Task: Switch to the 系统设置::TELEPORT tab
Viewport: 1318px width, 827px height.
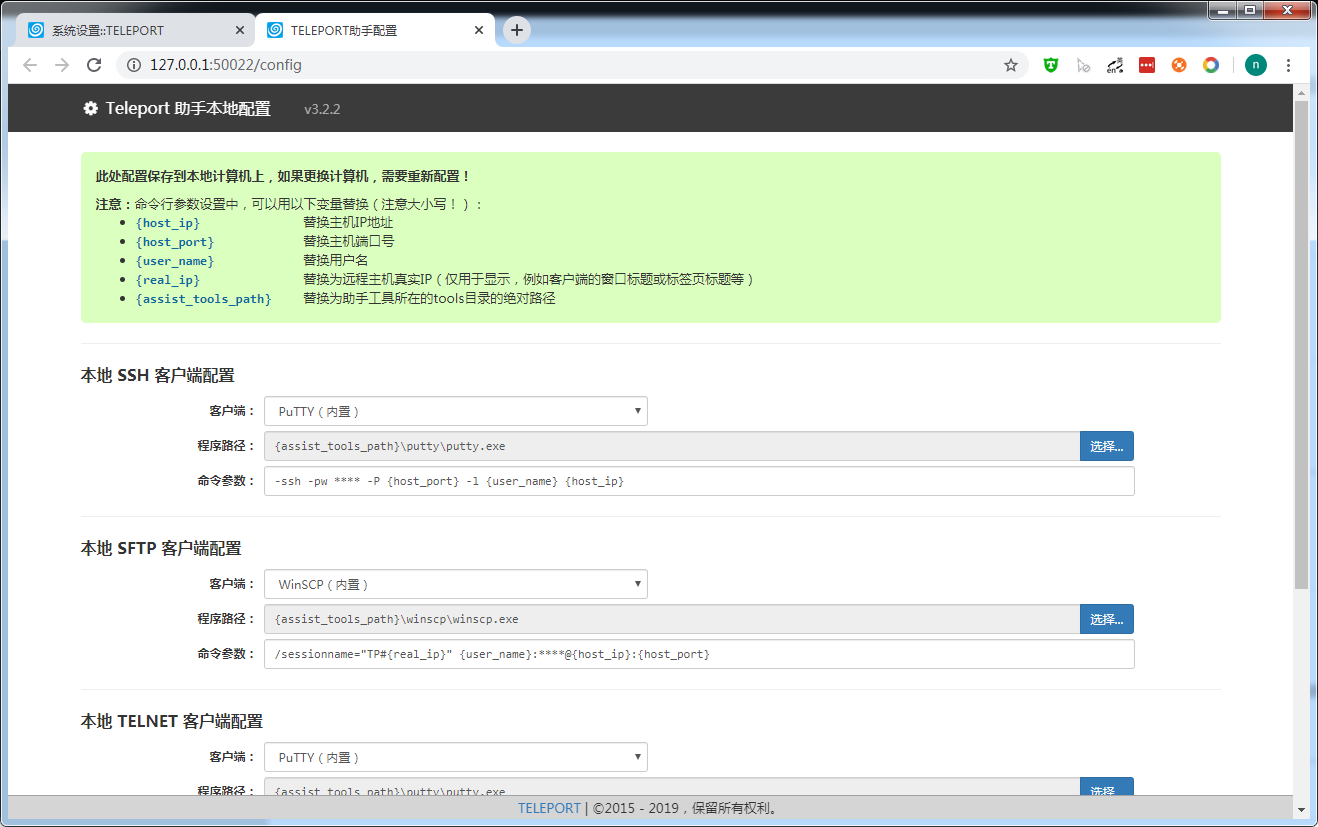Action: 136,30
